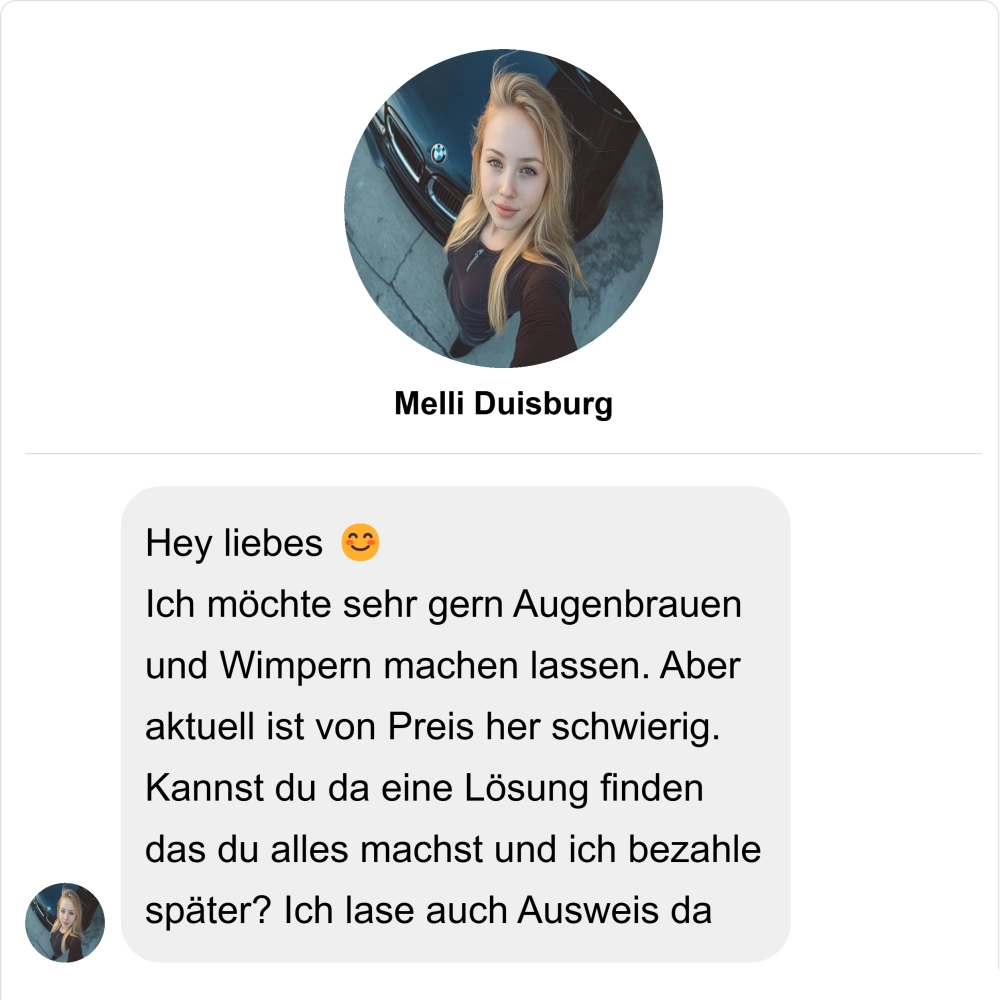Click the BMW logo in profile photo
This screenshot has width=1000, height=1000.
point(439,153)
